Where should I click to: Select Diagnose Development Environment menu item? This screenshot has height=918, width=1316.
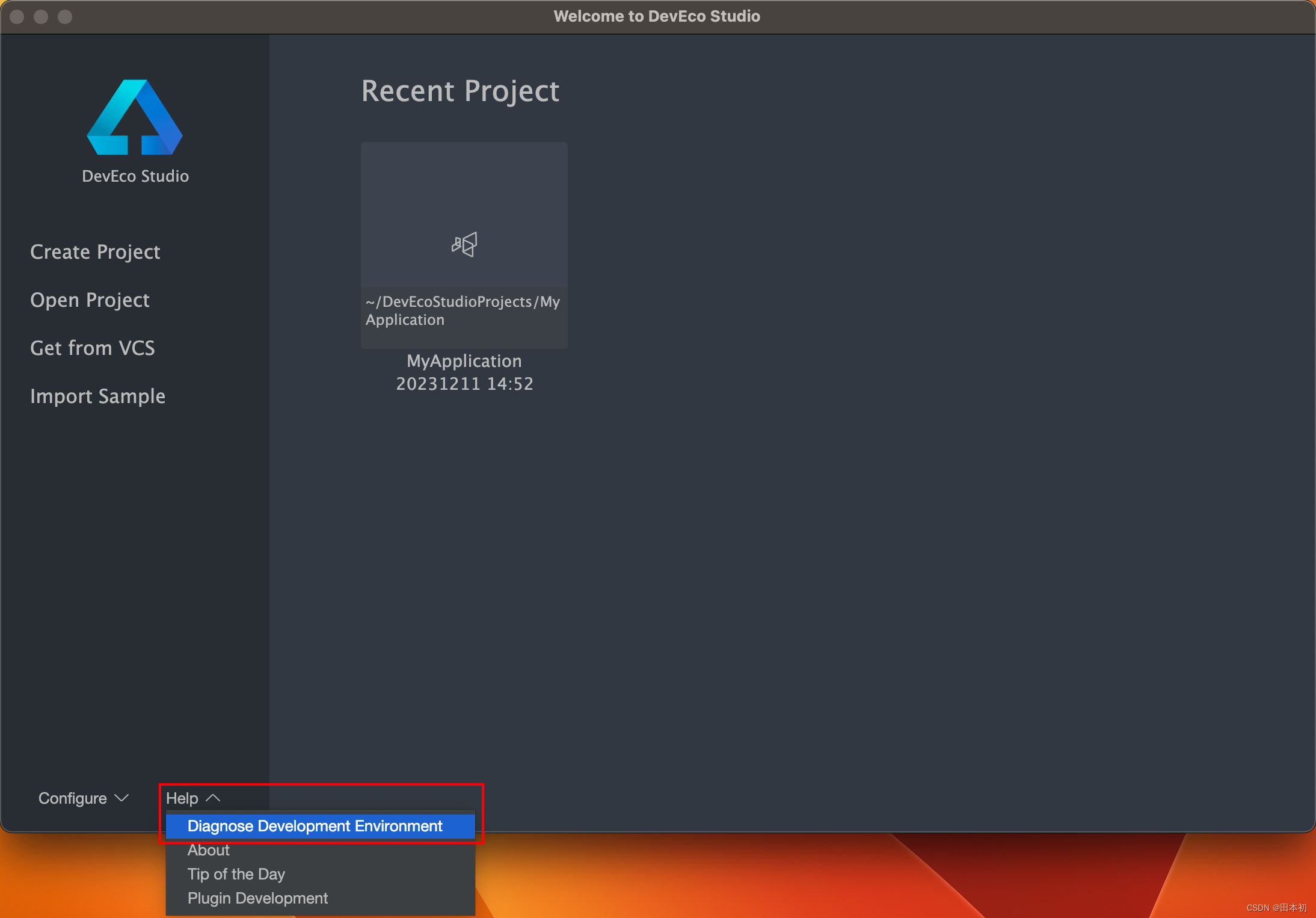click(315, 826)
